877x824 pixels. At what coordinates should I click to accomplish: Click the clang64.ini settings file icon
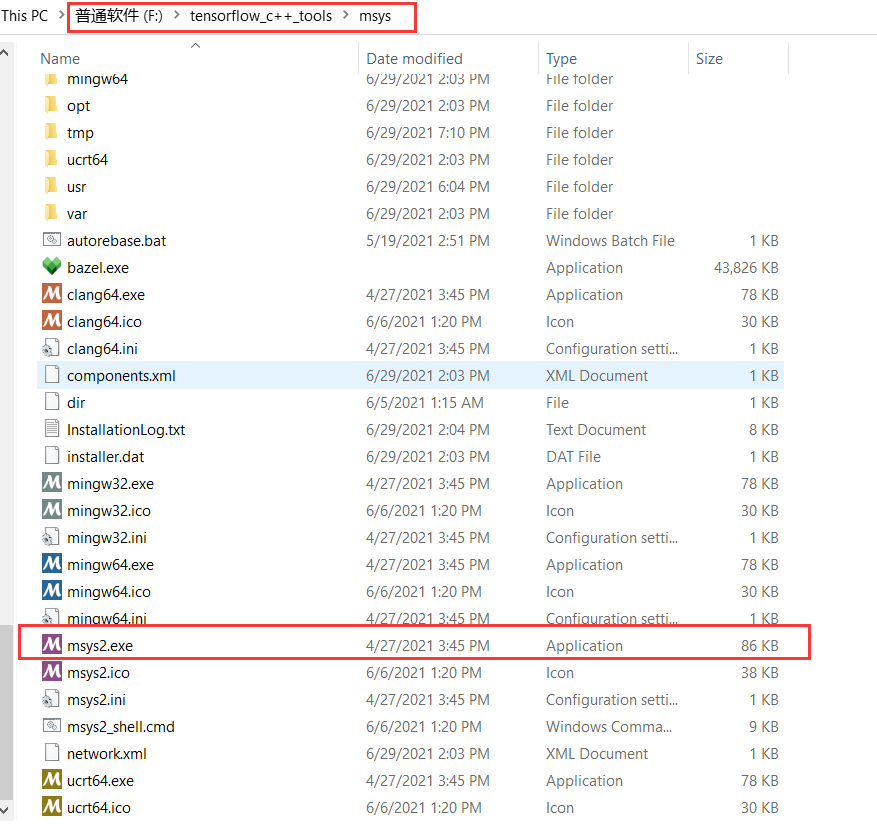click(51, 348)
